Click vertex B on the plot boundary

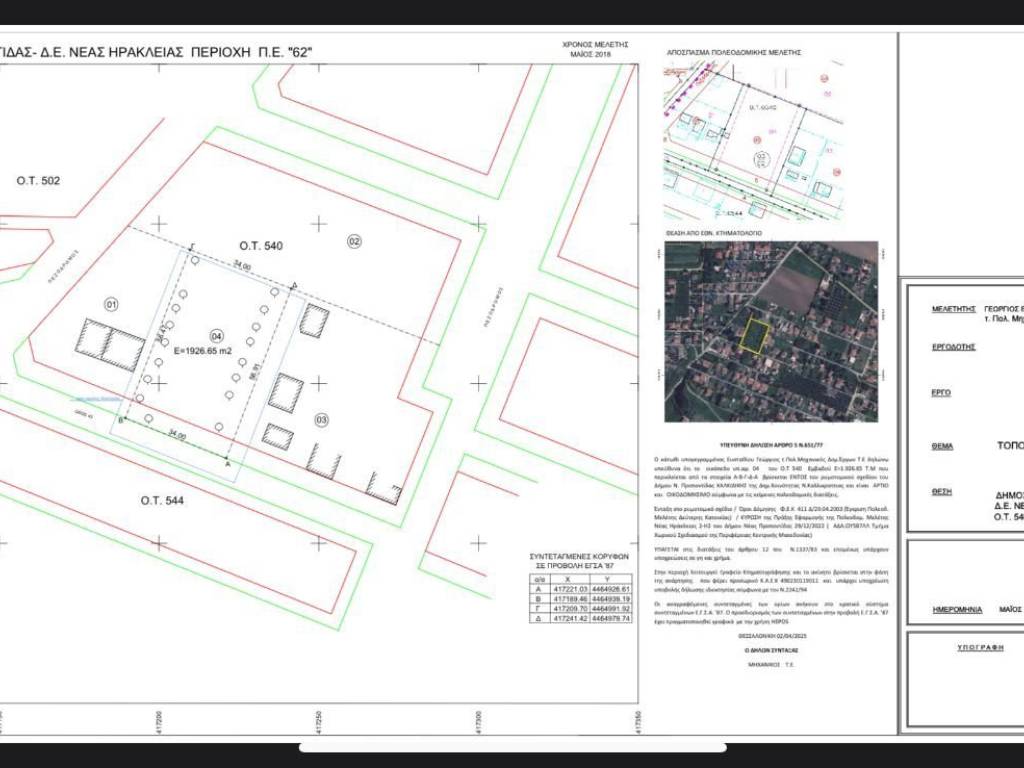click(x=121, y=421)
